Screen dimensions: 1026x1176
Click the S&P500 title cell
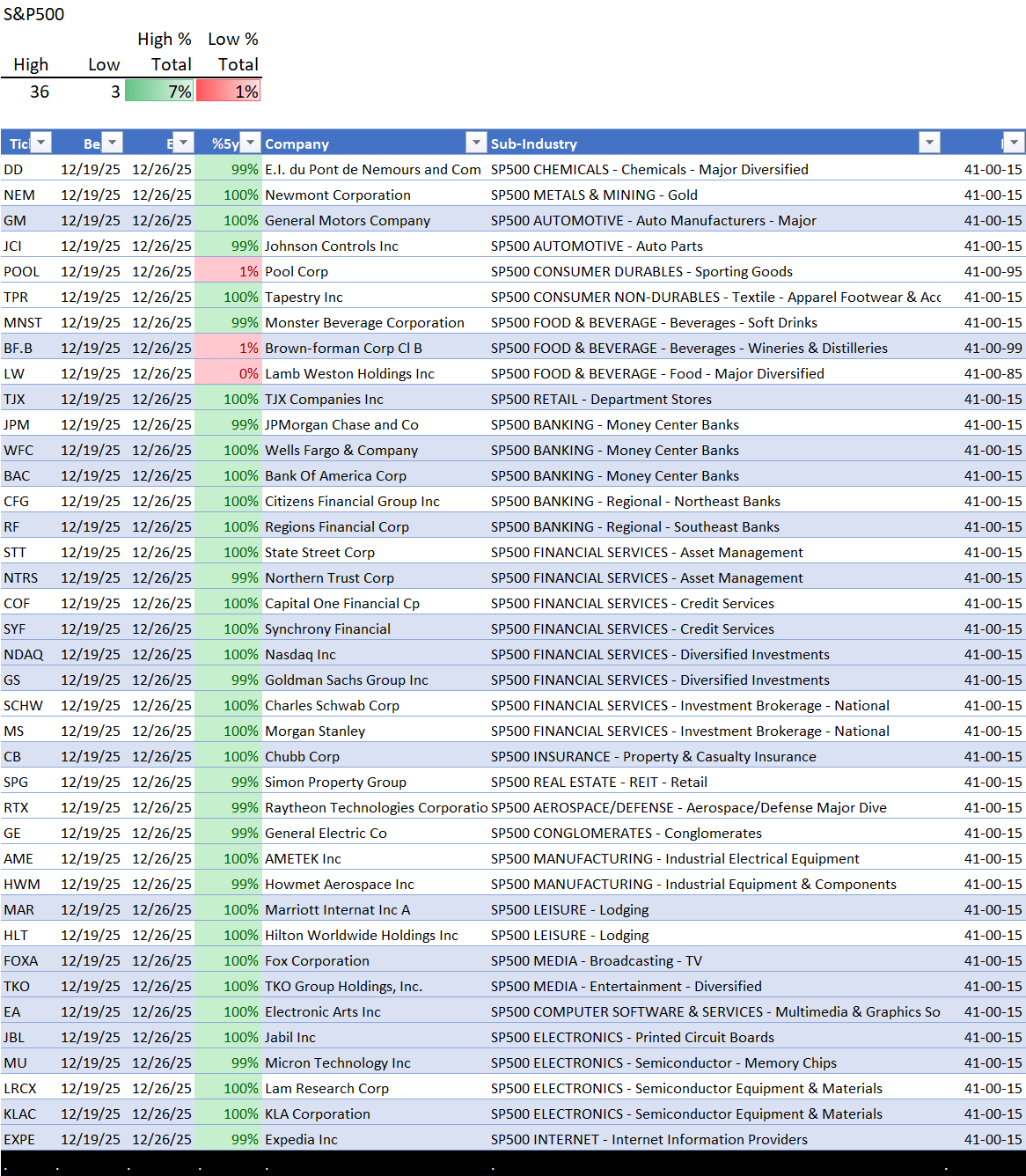34,14
